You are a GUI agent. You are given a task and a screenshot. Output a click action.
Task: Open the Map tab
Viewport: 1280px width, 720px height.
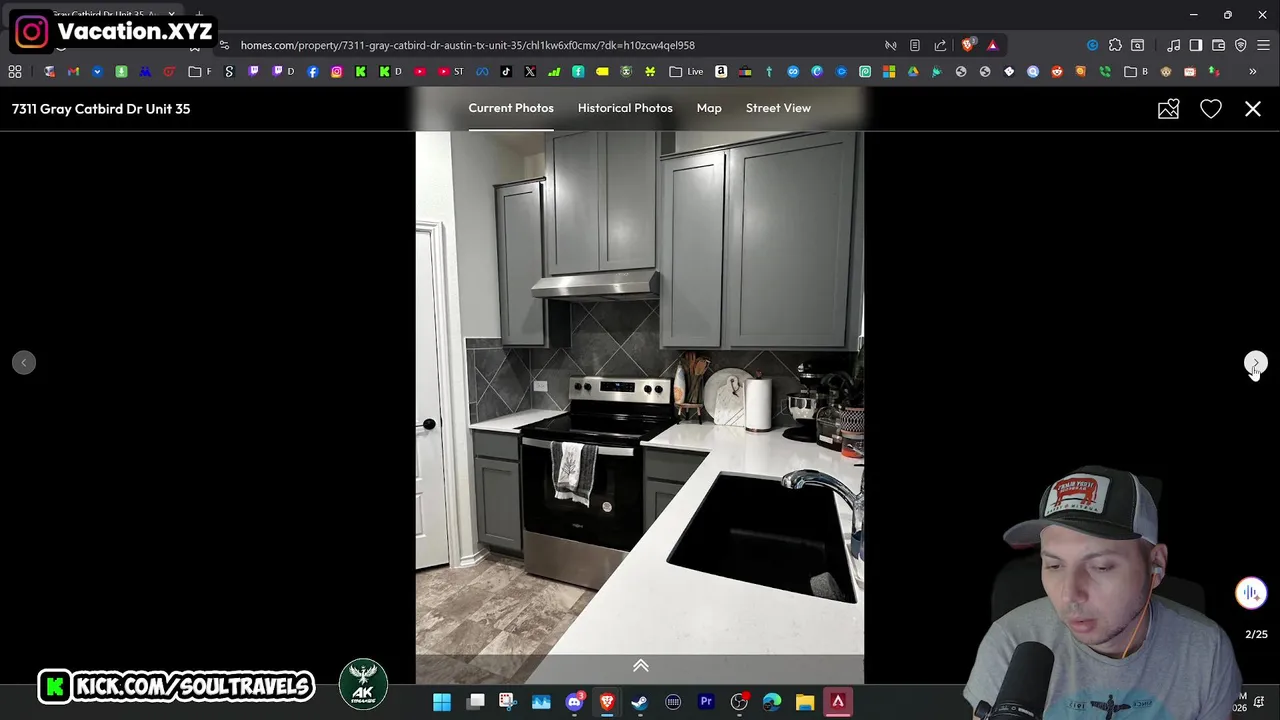(709, 108)
